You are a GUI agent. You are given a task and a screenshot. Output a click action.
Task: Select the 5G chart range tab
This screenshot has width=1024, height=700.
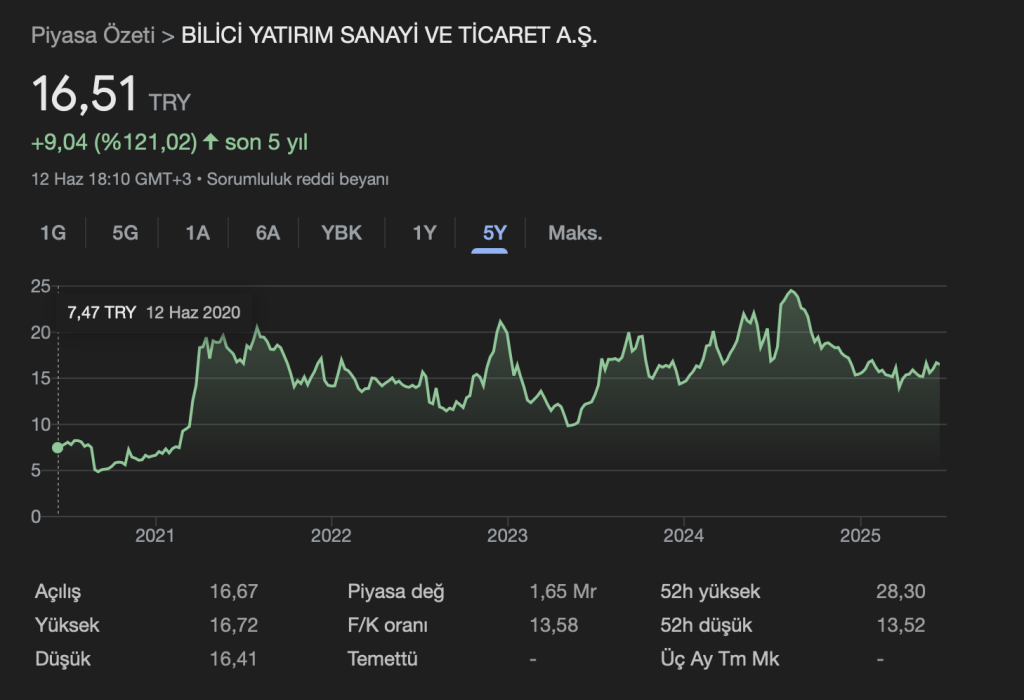click(125, 233)
